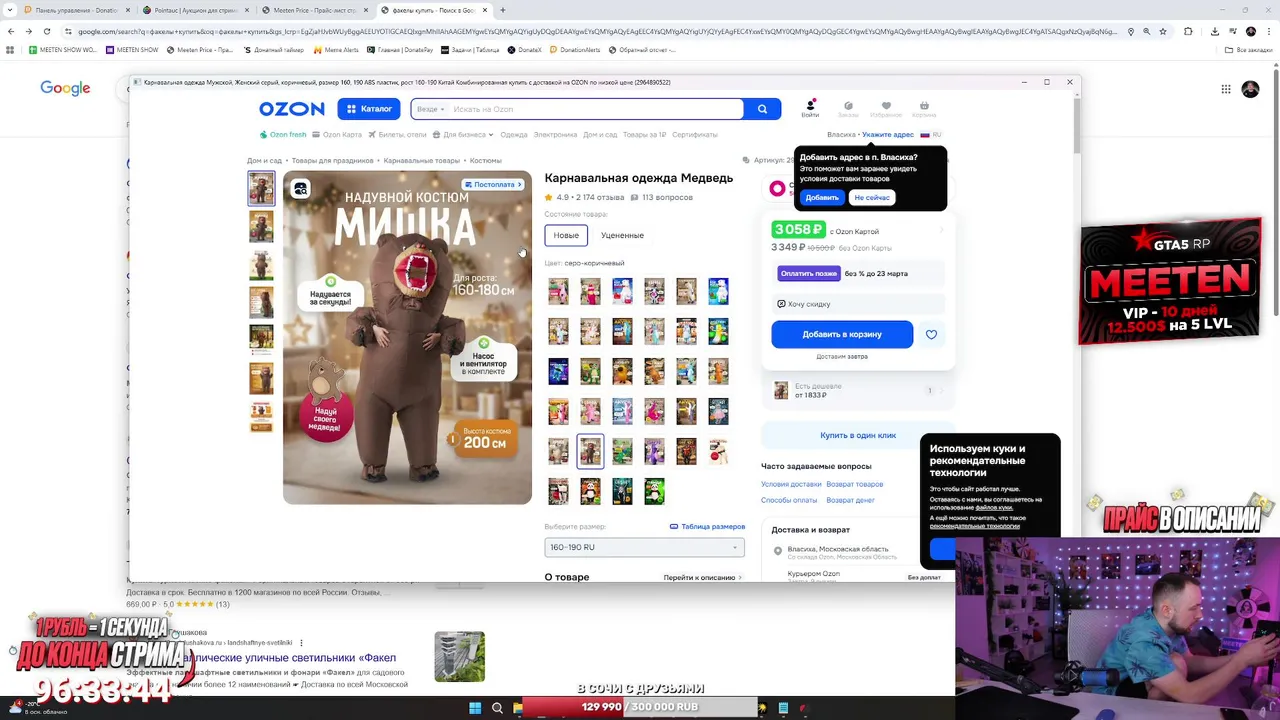Select the first color variant swatch
1280x720 pixels.
[x=558, y=291]
